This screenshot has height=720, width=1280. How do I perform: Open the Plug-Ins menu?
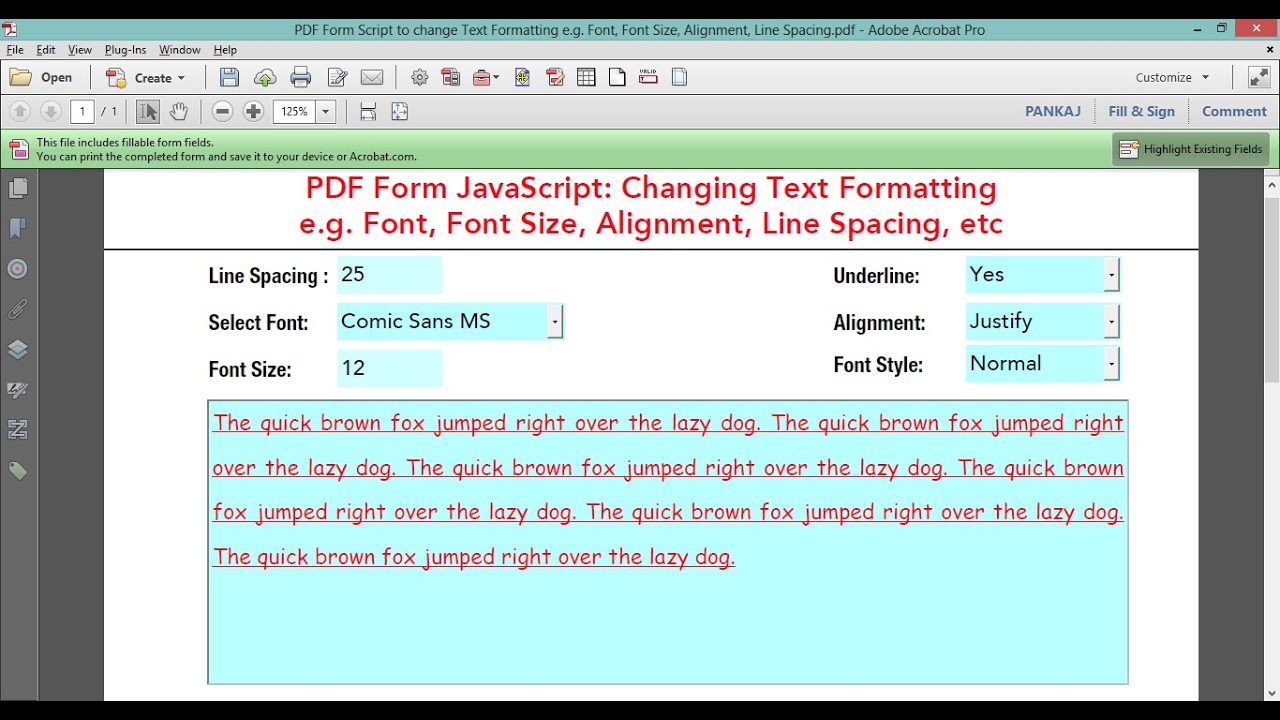(x=125, y=50)
